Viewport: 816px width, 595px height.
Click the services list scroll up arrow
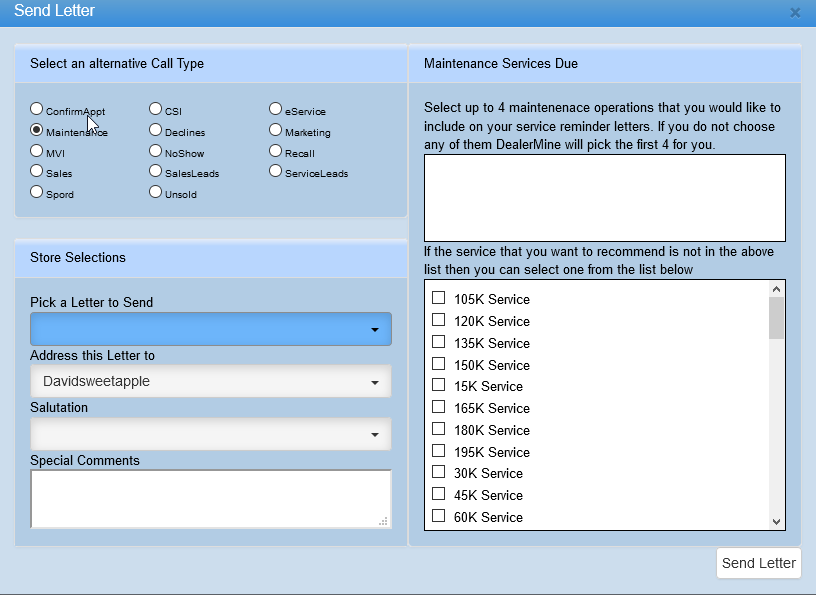click(776, 289)
